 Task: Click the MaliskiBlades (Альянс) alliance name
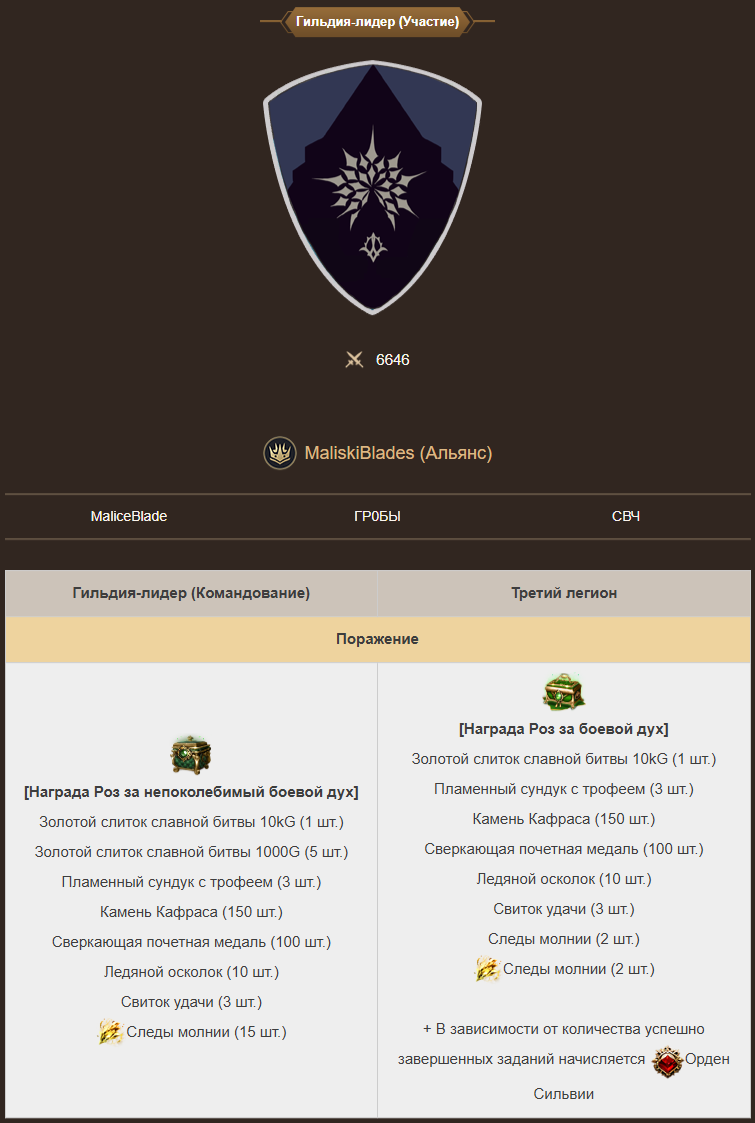coord(398,453)
